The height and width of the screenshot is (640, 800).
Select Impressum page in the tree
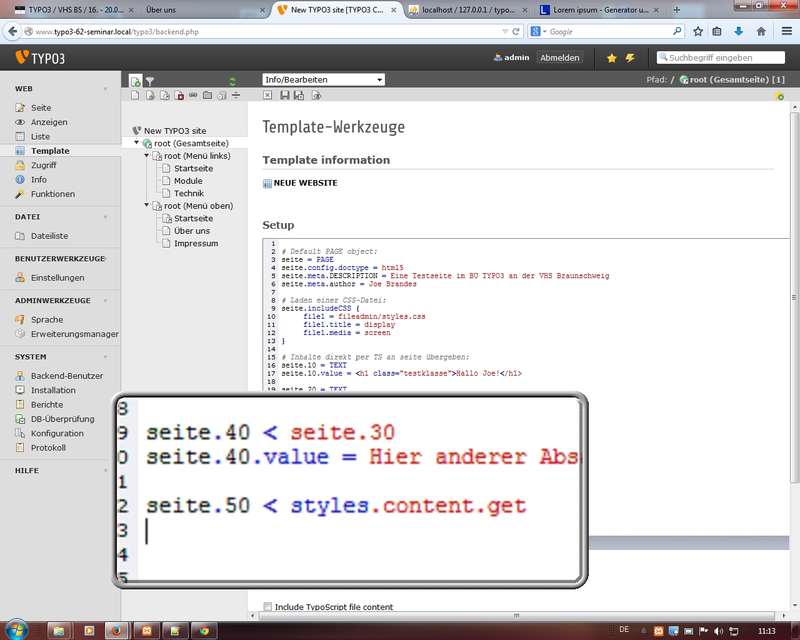[195, 243]
